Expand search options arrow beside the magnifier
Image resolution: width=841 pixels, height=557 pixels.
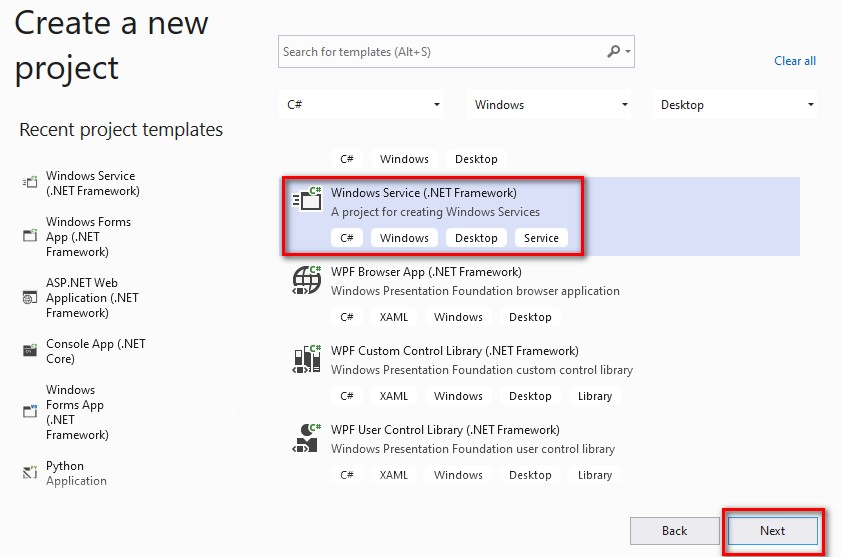[x=628, y=52]
